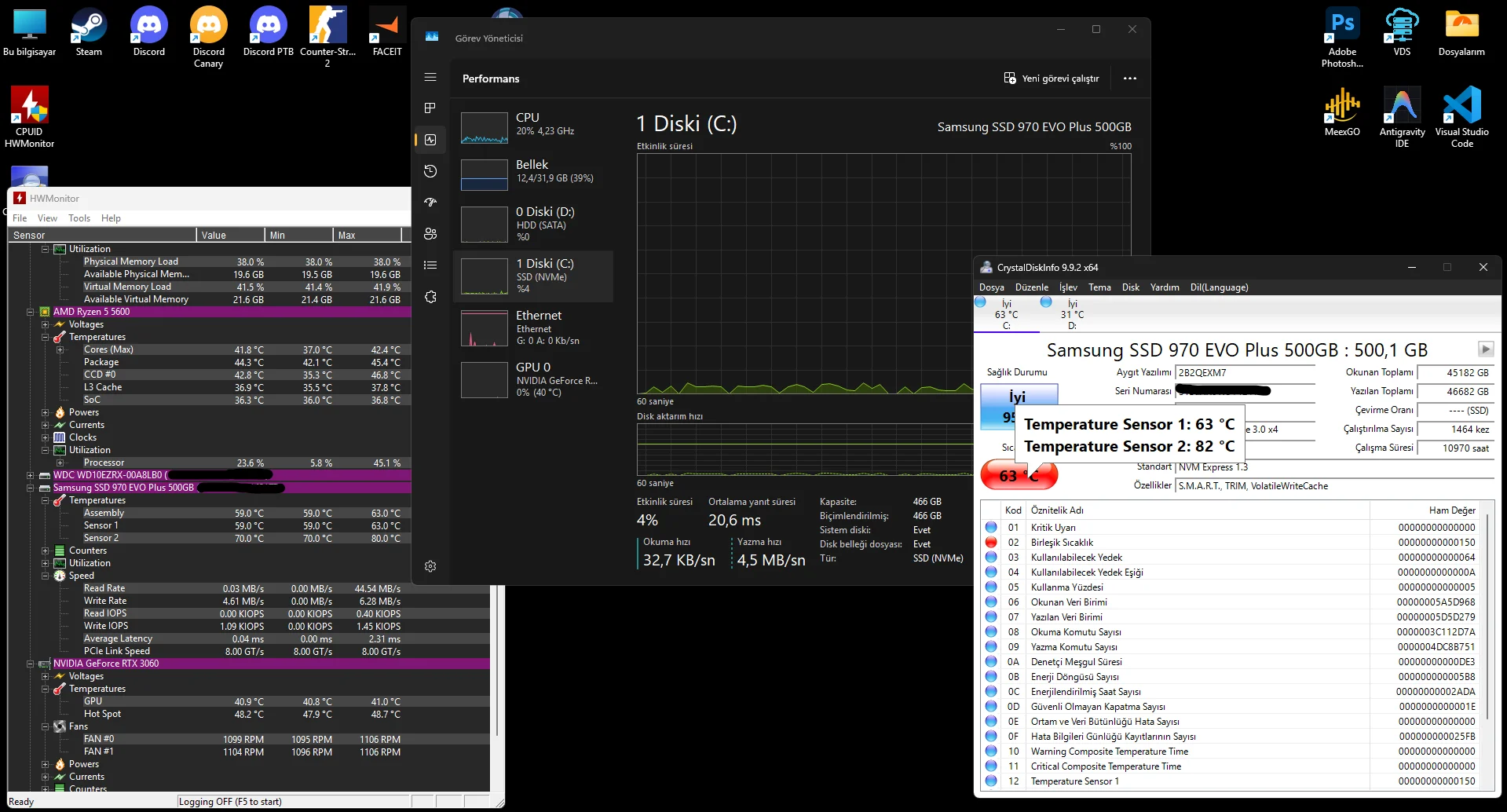Image resolution: width=1507 pixels, height=812 pixels.
Task: Click the Aygıt Yazılımı field showing 2B2QEXM7
Action: 1245,373
